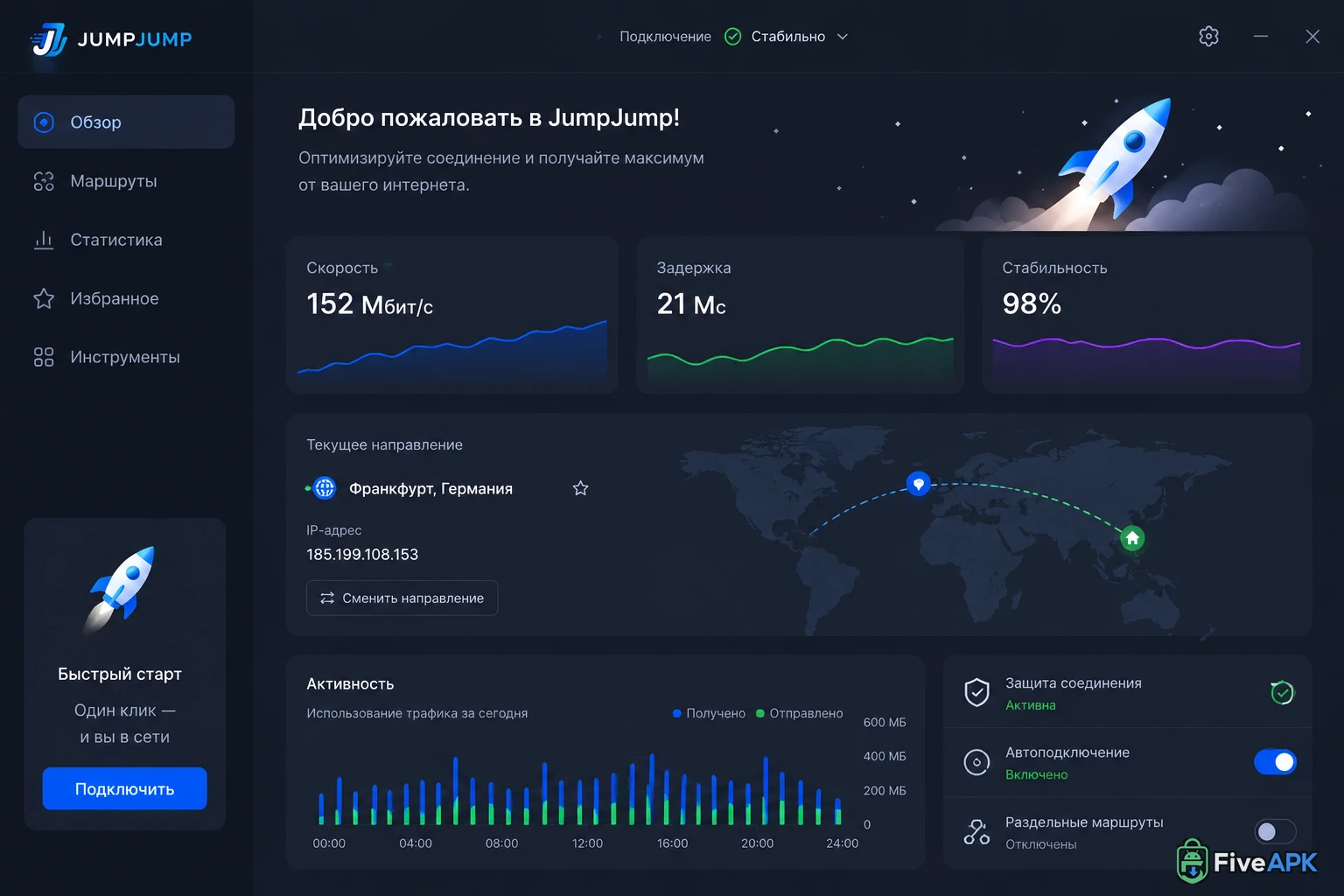Close the JumpJump window
This screenshot has width=1344, height=896.
(x=1312, y=36)
